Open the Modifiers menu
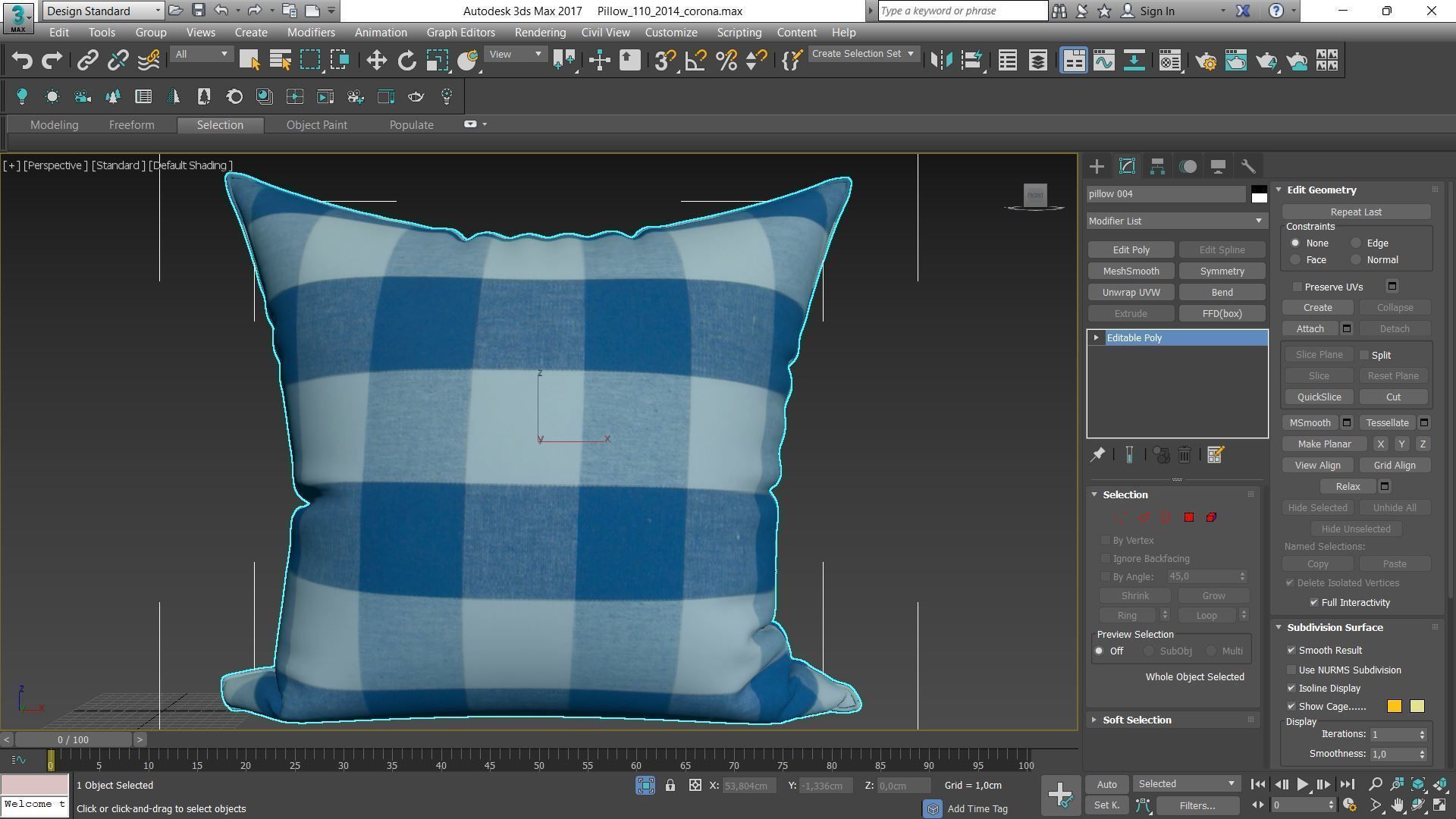 (311, 33)
